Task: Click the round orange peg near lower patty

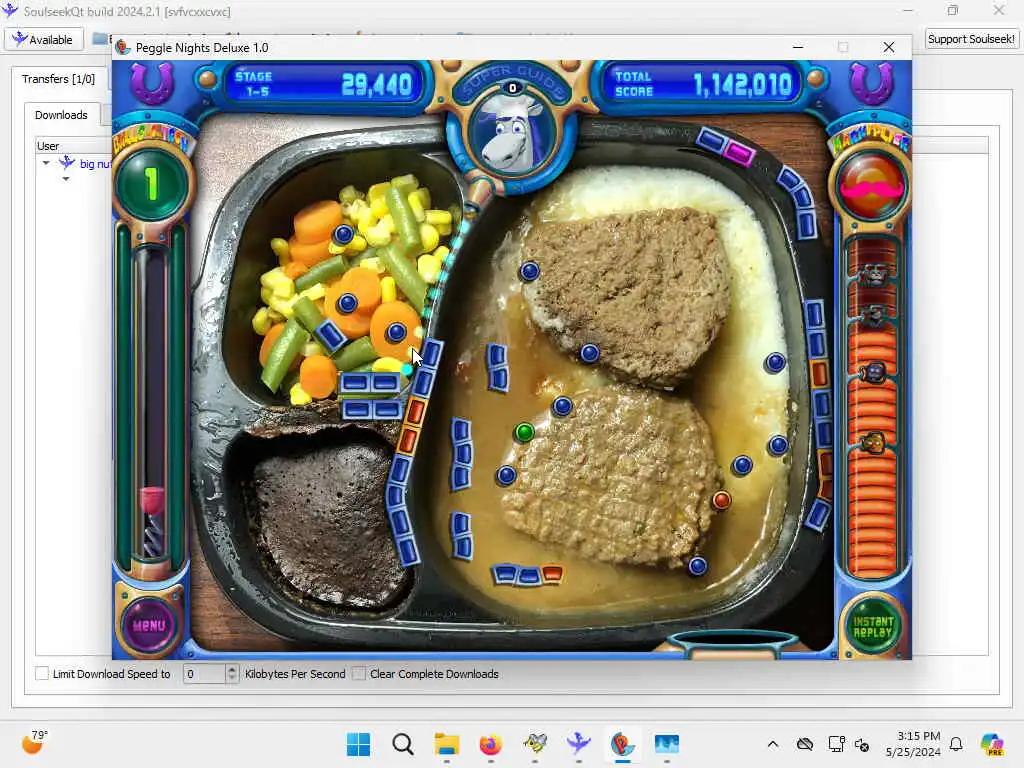Action: [x=721, y=500]
